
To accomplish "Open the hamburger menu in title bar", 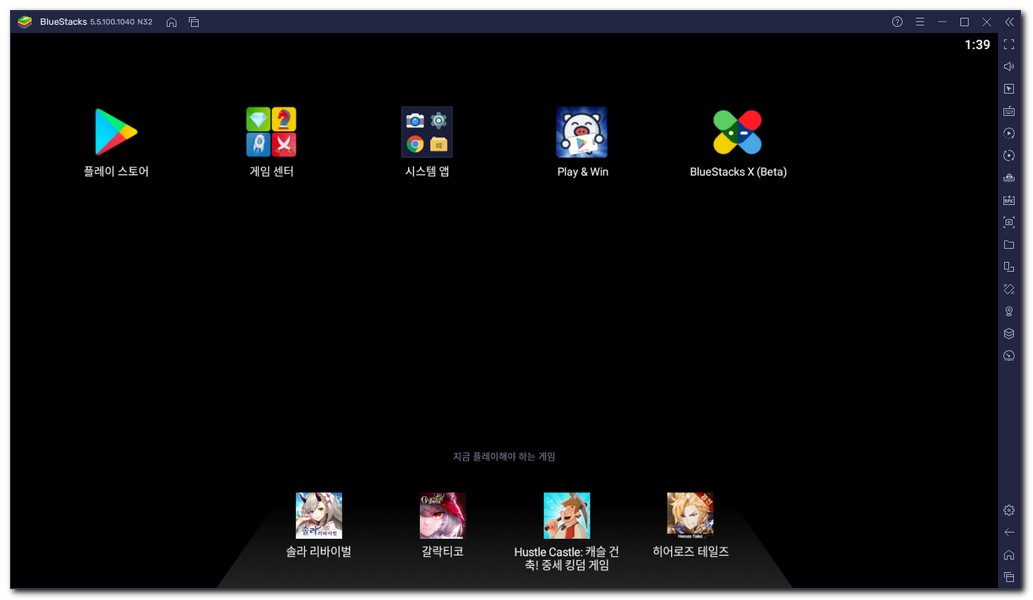I will (x=920, y=22).
